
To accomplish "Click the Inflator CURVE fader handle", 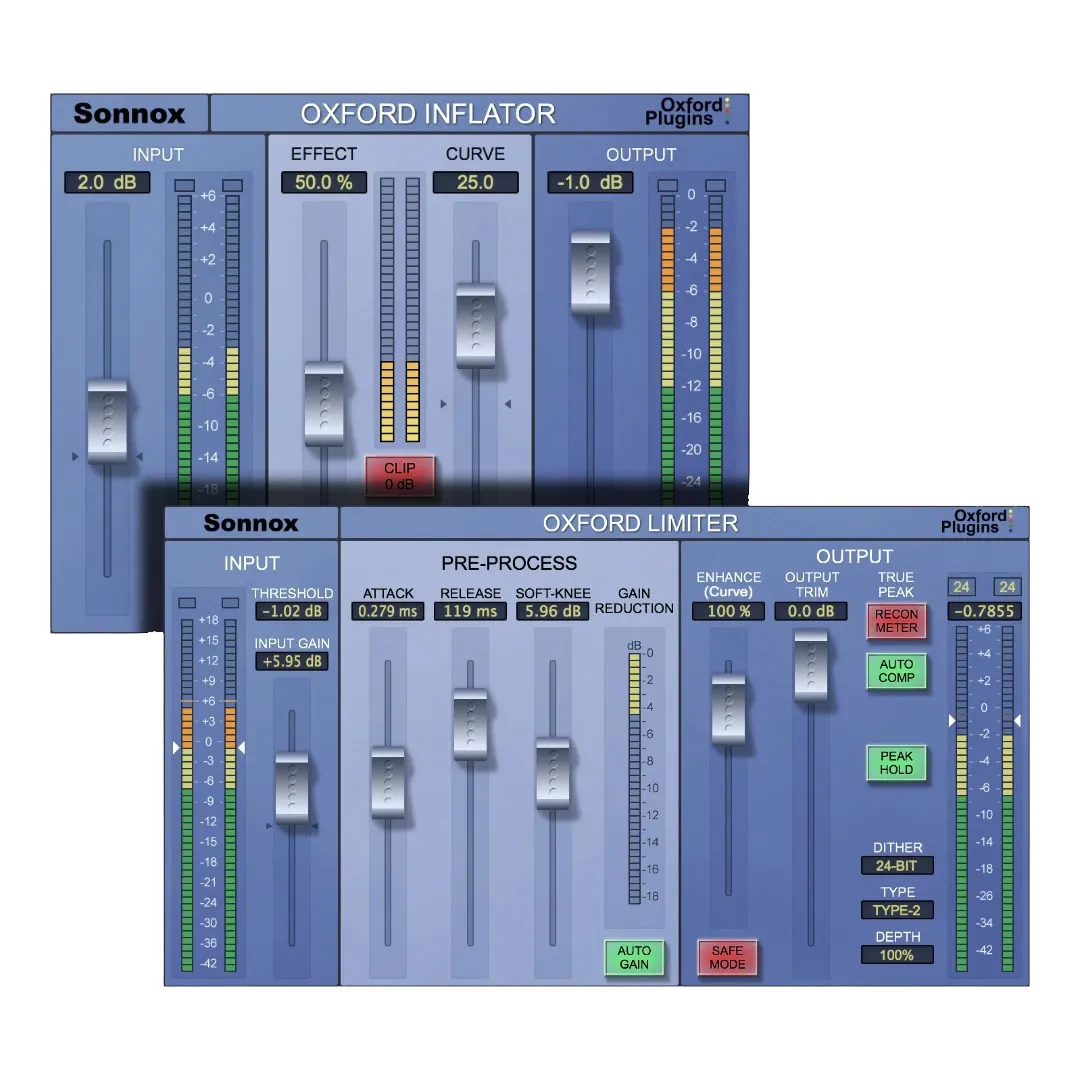I will pyautogui.click(x=476, y=326).
